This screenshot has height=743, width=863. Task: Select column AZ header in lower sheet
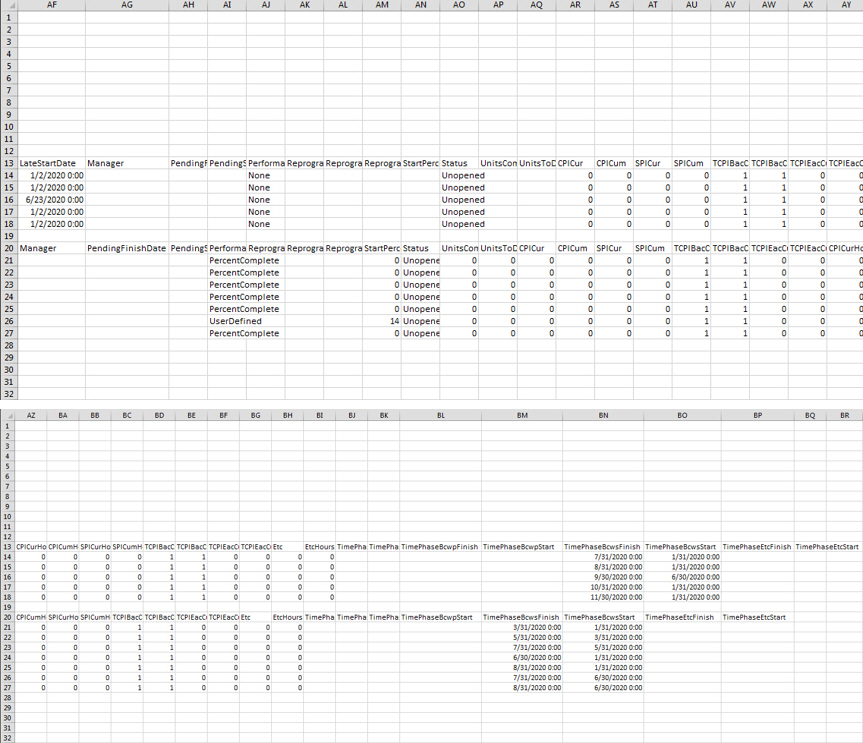pos(31,414)
